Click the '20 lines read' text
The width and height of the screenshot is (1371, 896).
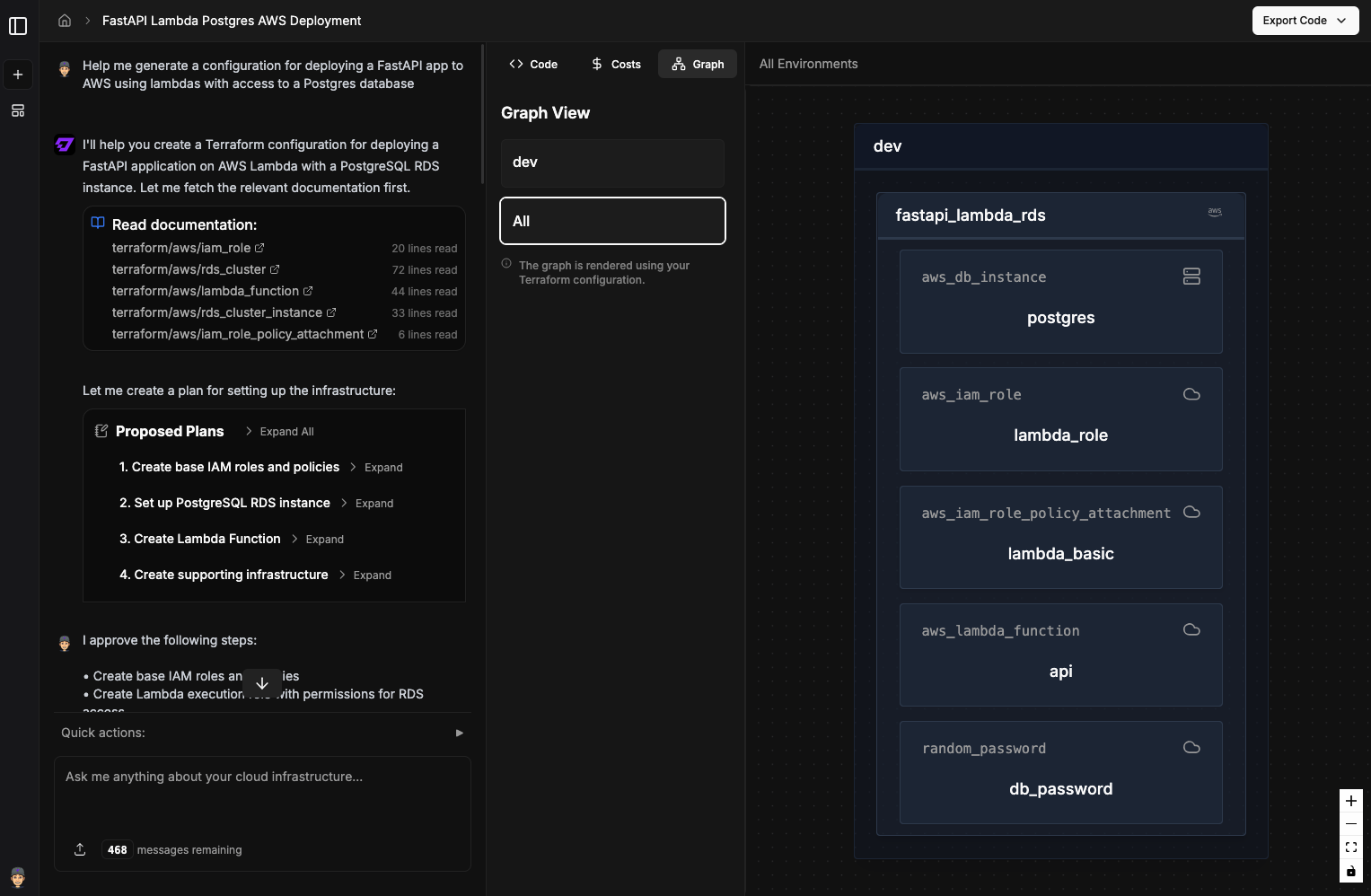pyautogui.click(x=424, y=249)
